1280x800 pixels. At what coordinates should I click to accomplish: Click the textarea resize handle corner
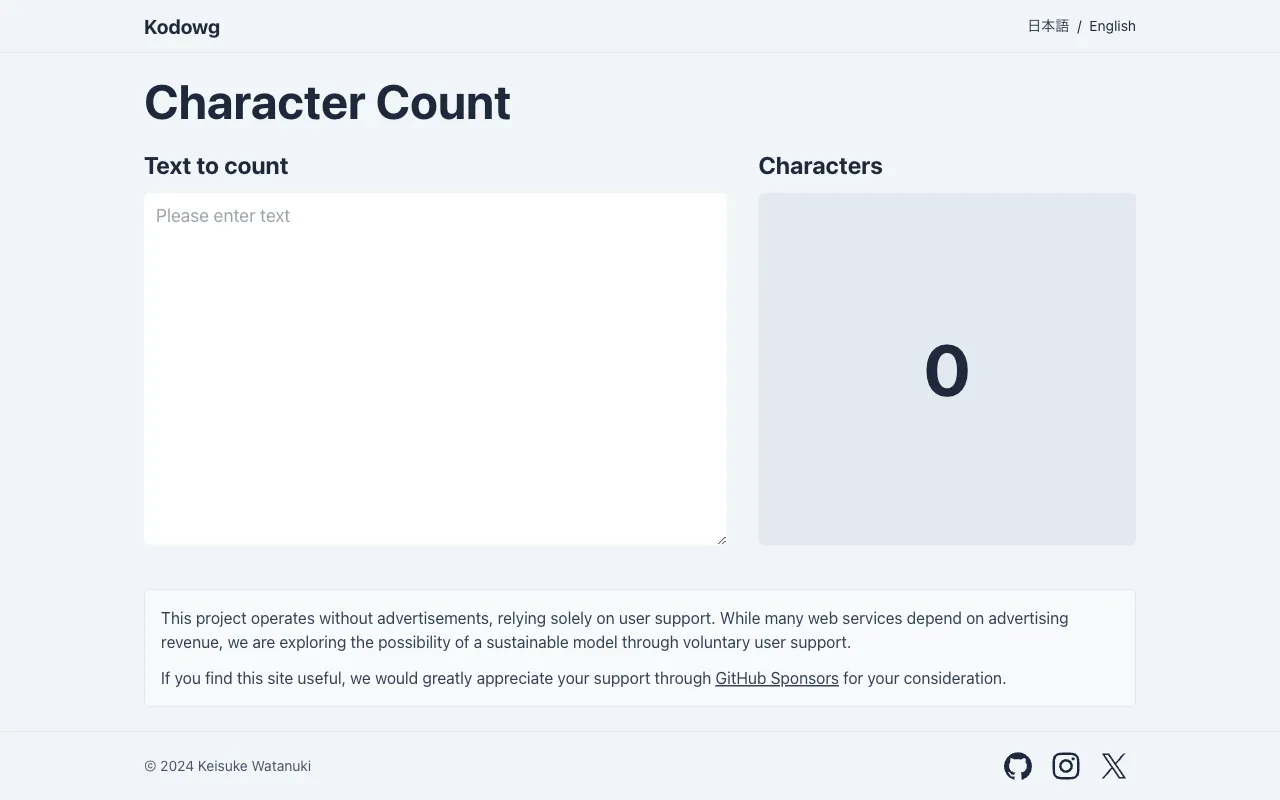click(x=721, y=540)
